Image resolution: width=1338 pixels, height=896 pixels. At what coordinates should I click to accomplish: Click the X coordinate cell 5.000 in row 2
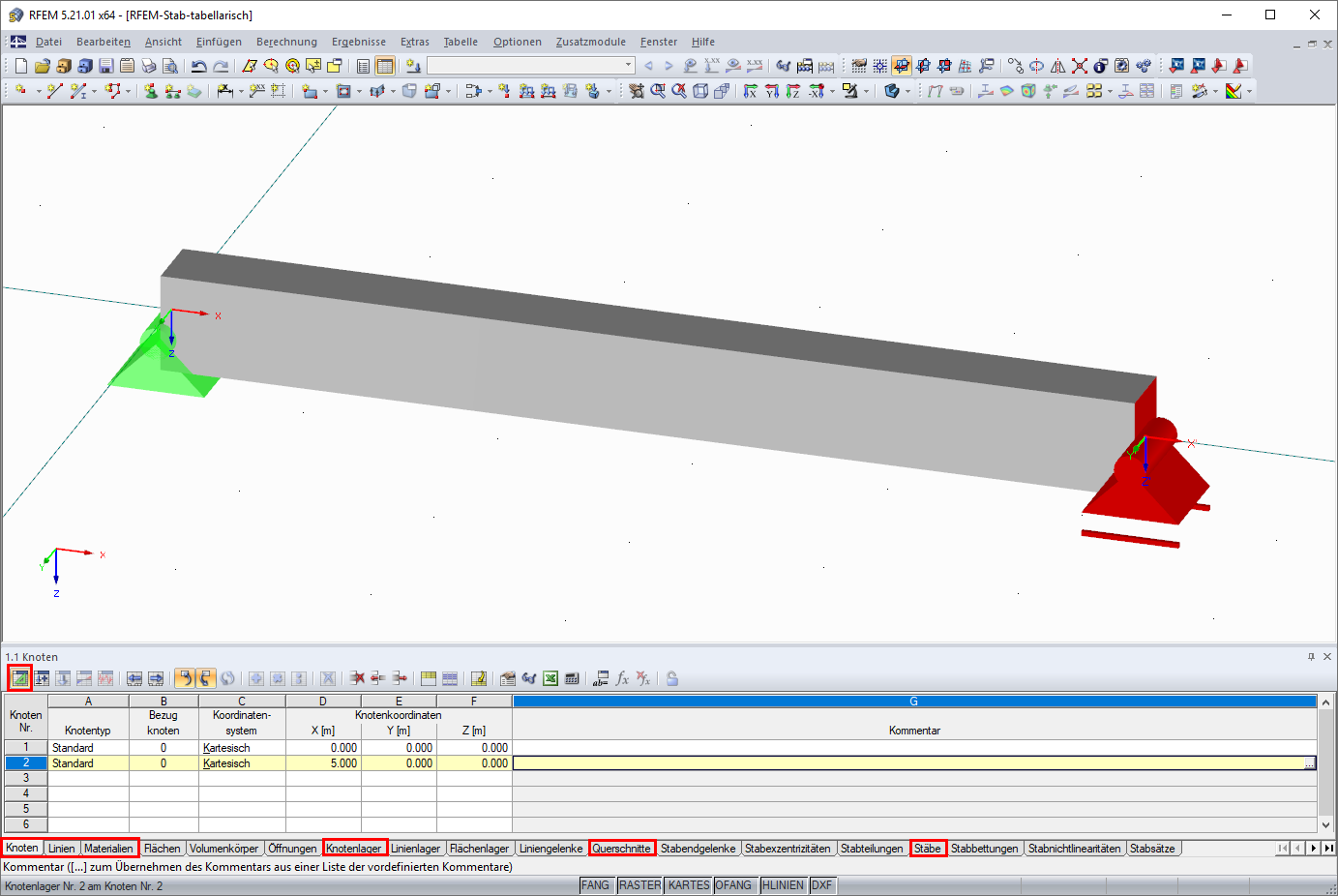point(323,763)
